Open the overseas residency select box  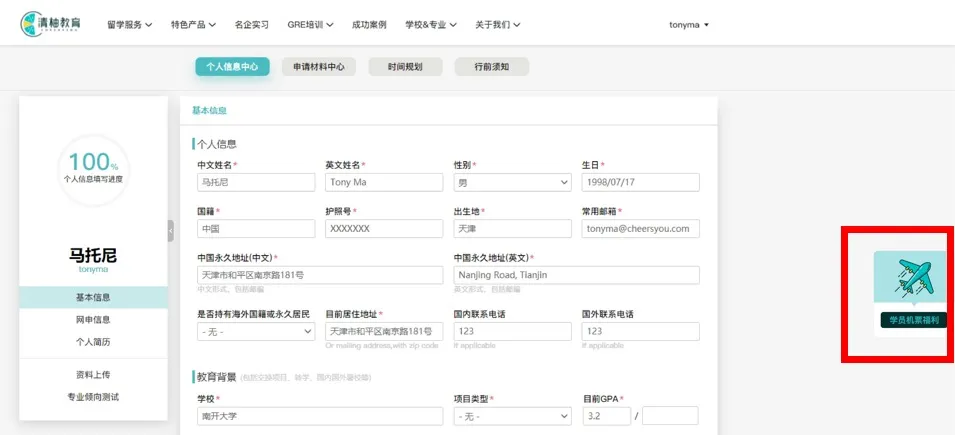256,331
